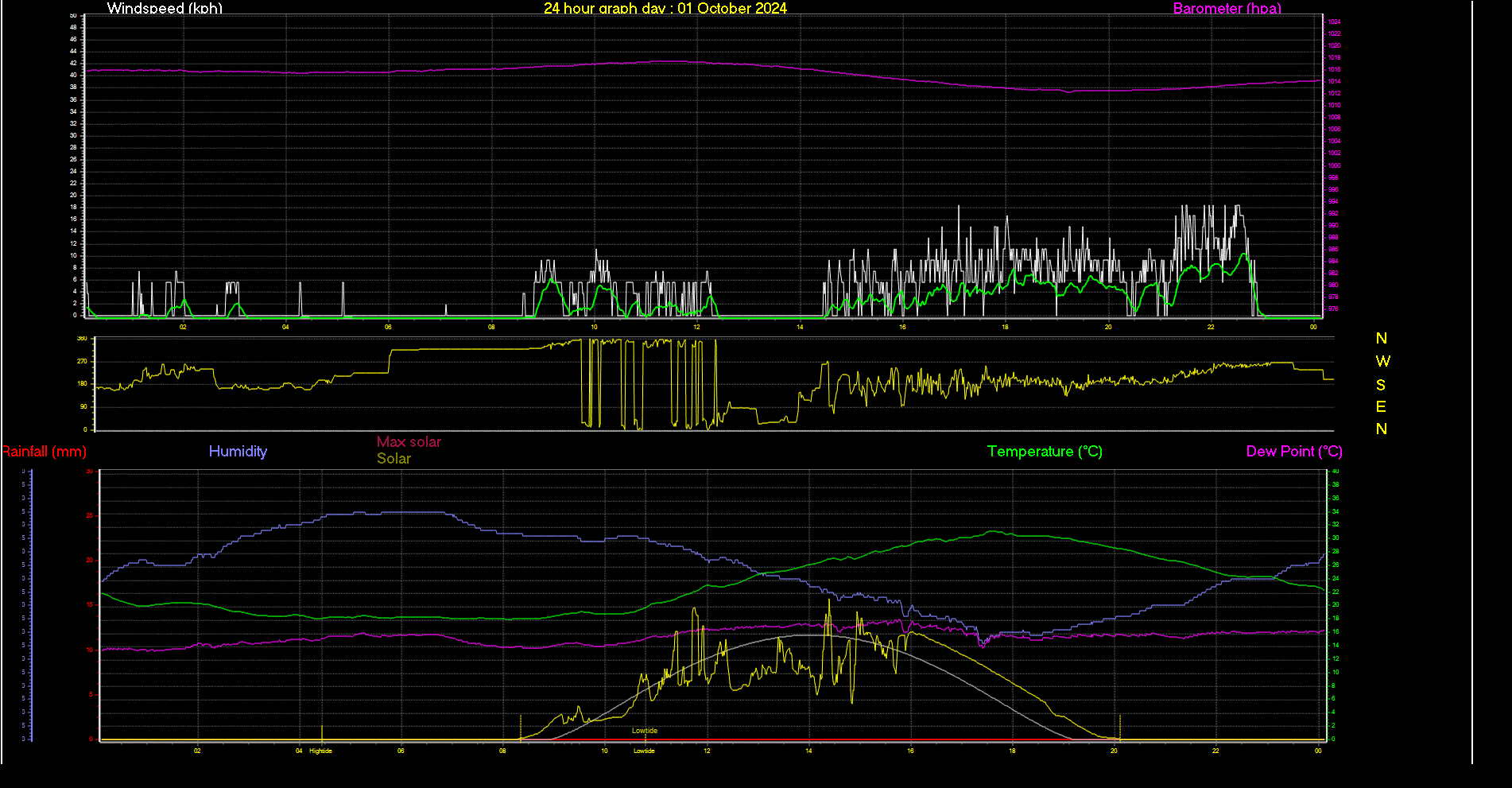Select the Max solar legend label

tap(409, 442)
